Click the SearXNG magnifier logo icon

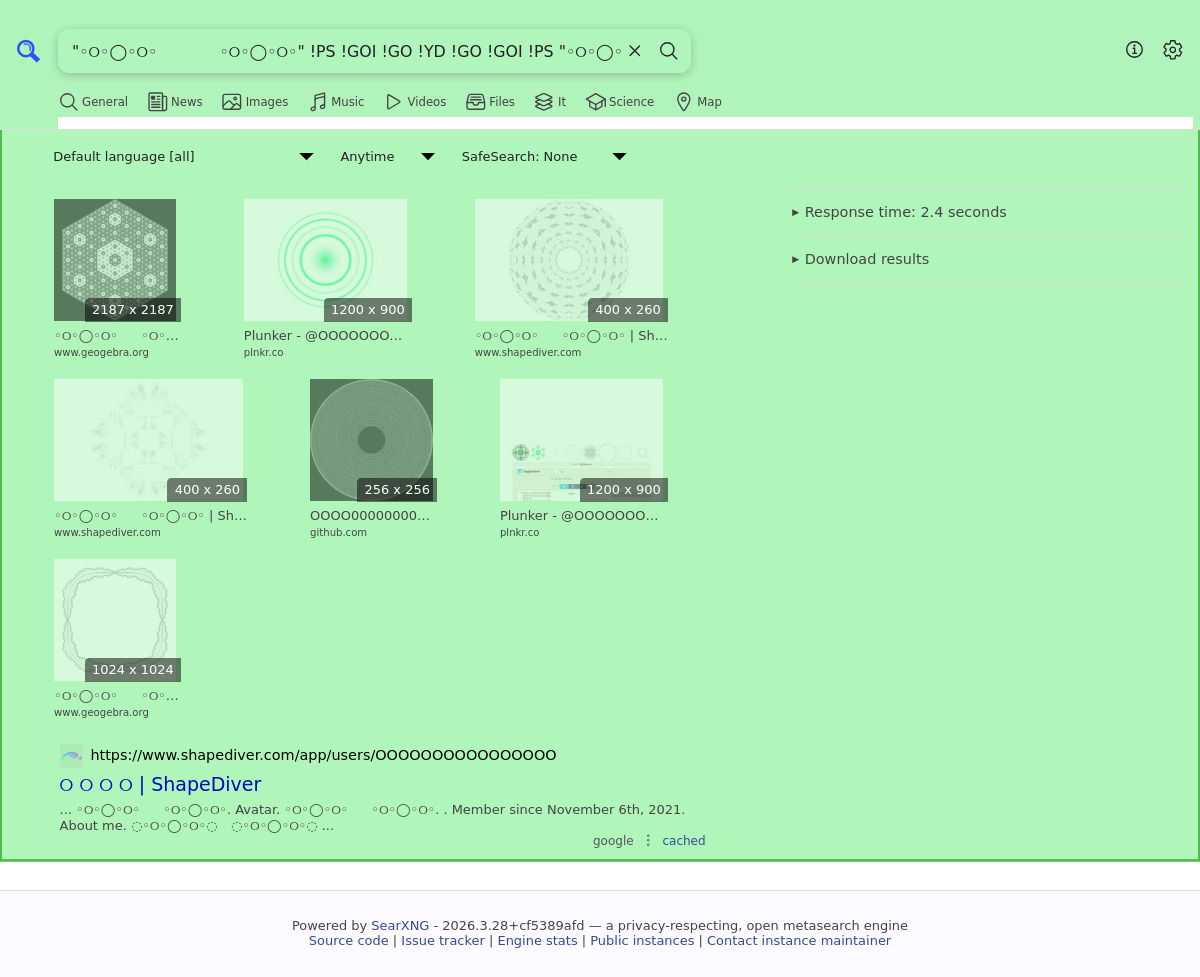pos(28,51)
